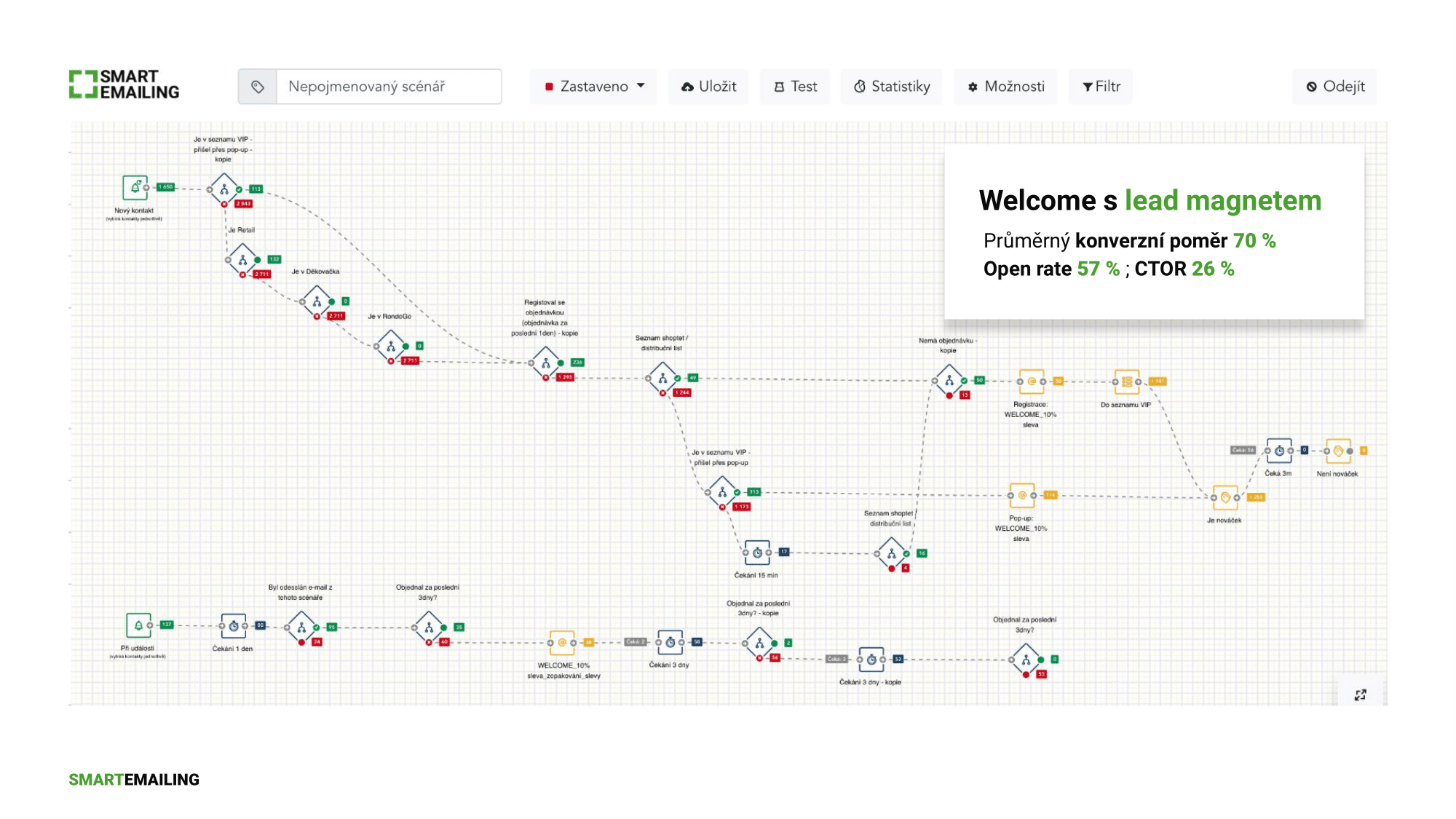Save the scenario with Uložit

(708, 87)
